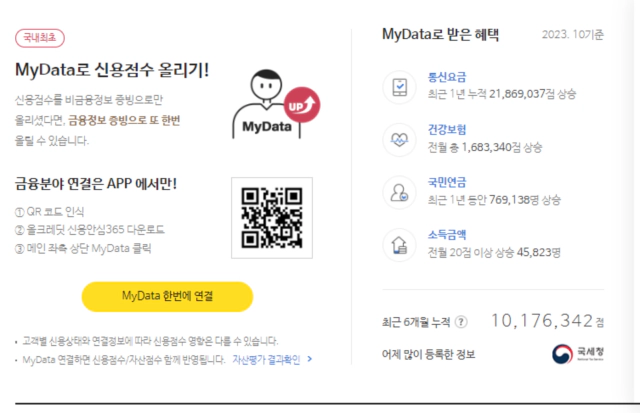Click the question mark help icon beside 최근 6개월 누적
The width and height of the screenshot is (640, 413).
(461, 322)
